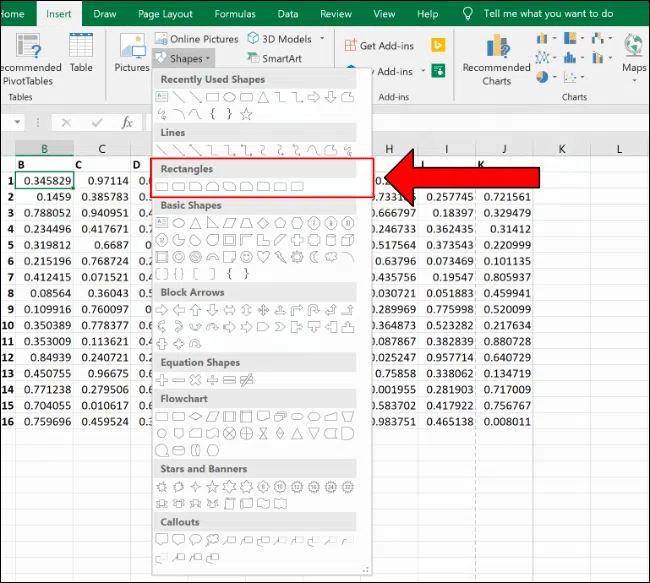
Task: Open the SmartArt button
Action: [x=273, y=59]
